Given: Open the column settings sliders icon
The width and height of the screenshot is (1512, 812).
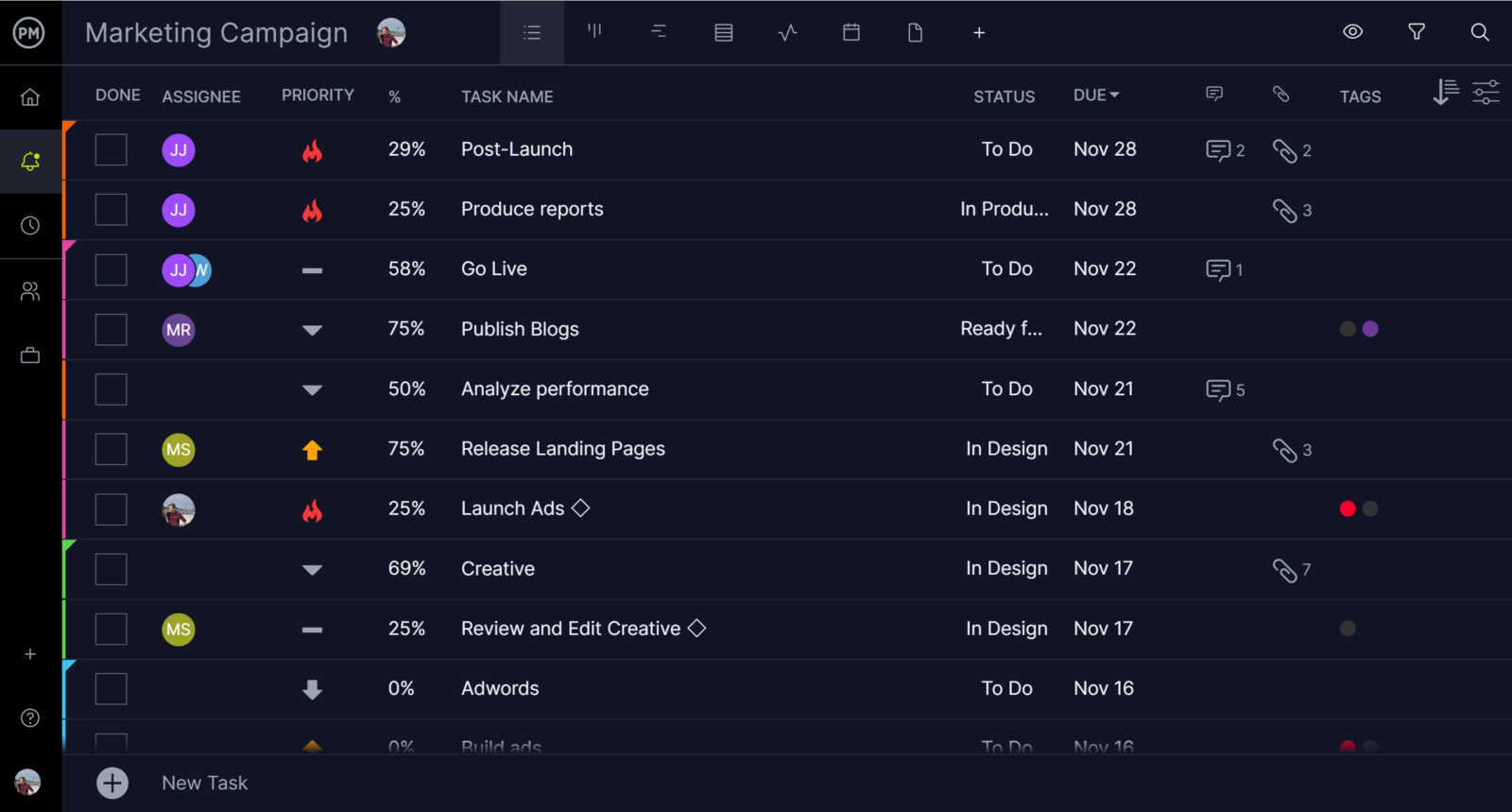Looking at the screenshot, I should 1486,93.
